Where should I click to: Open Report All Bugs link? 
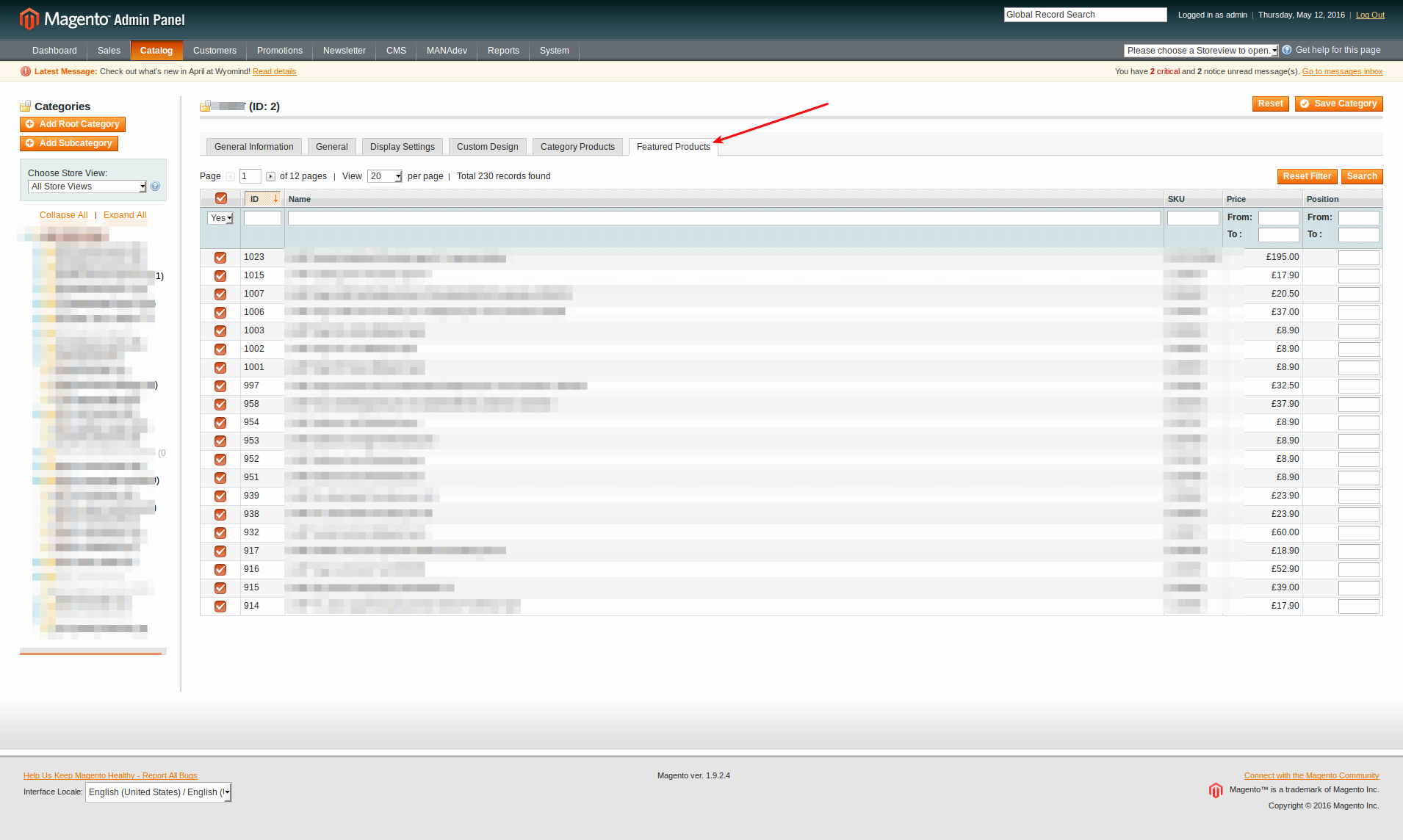tap(110, 775)
